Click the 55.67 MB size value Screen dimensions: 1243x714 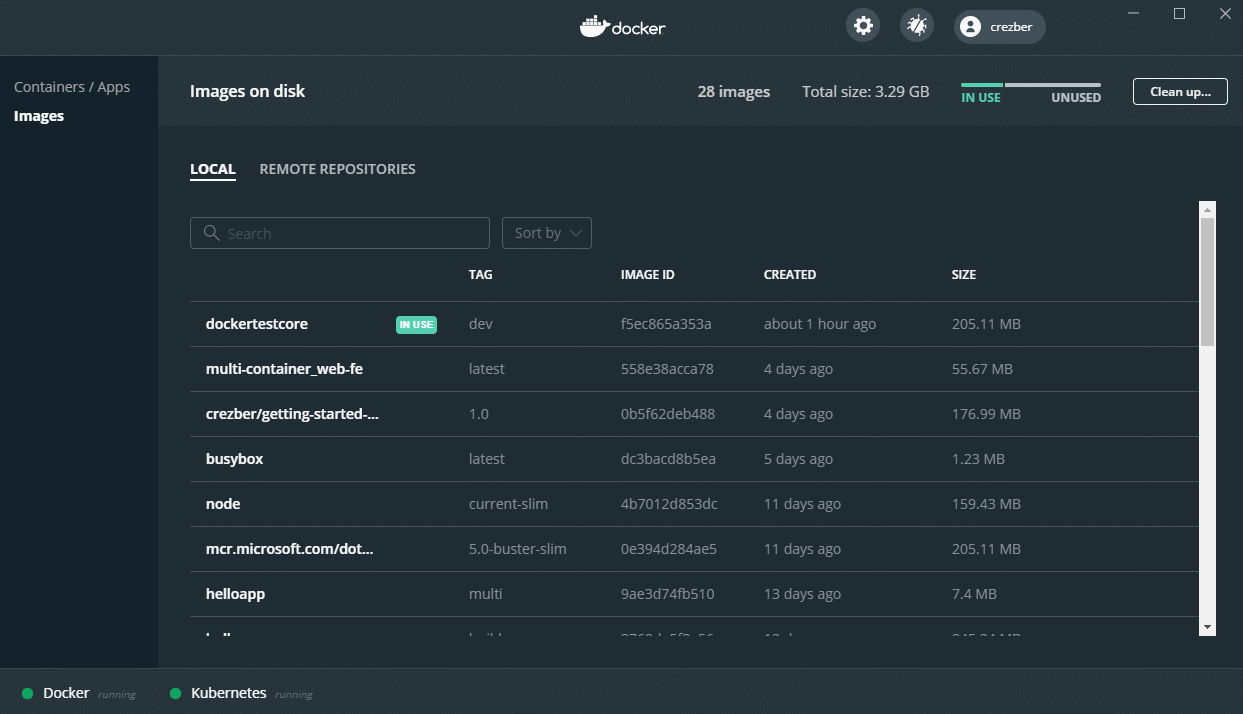982,369
